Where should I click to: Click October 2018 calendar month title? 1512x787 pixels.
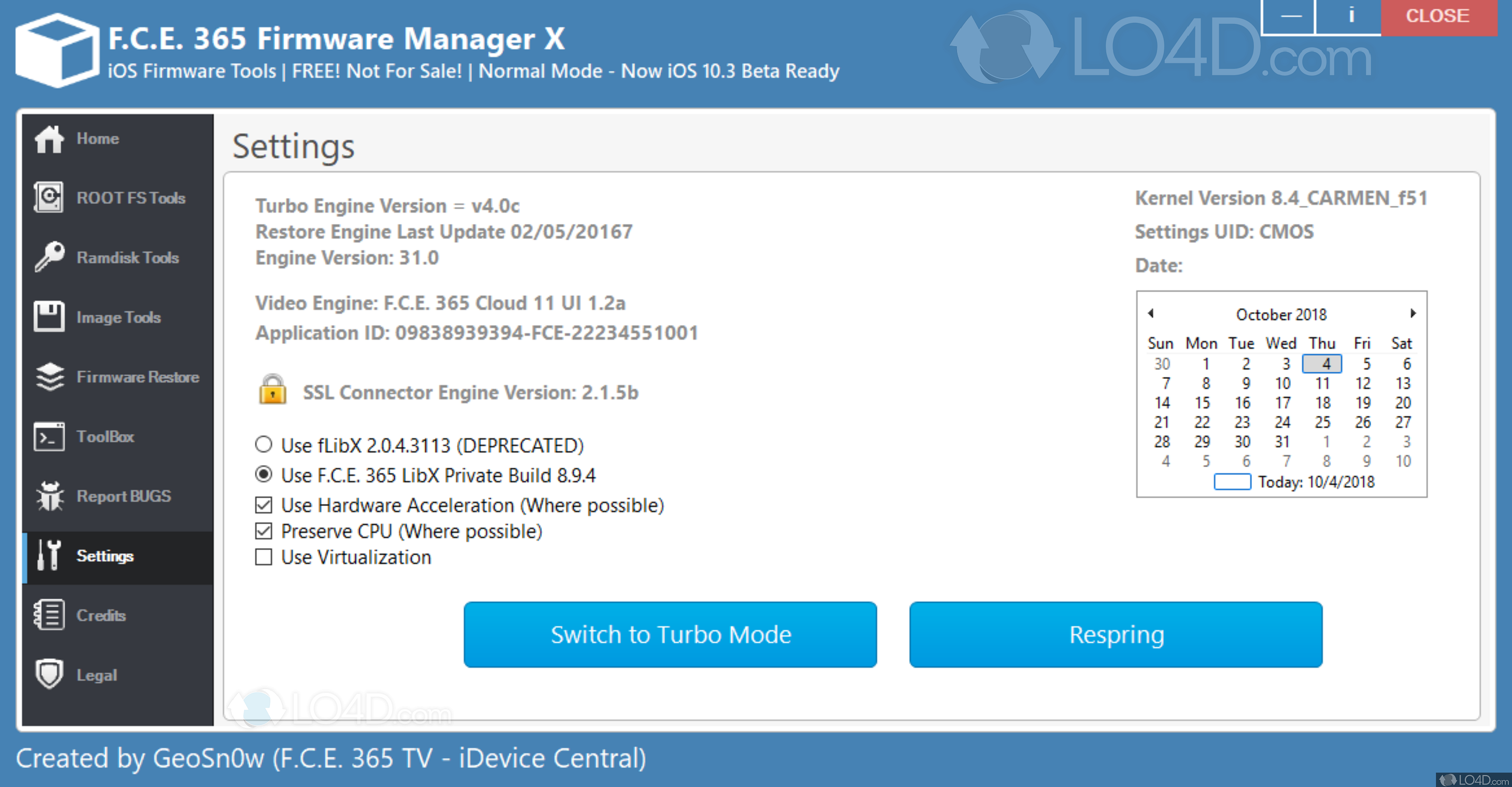pos(1281,315)
